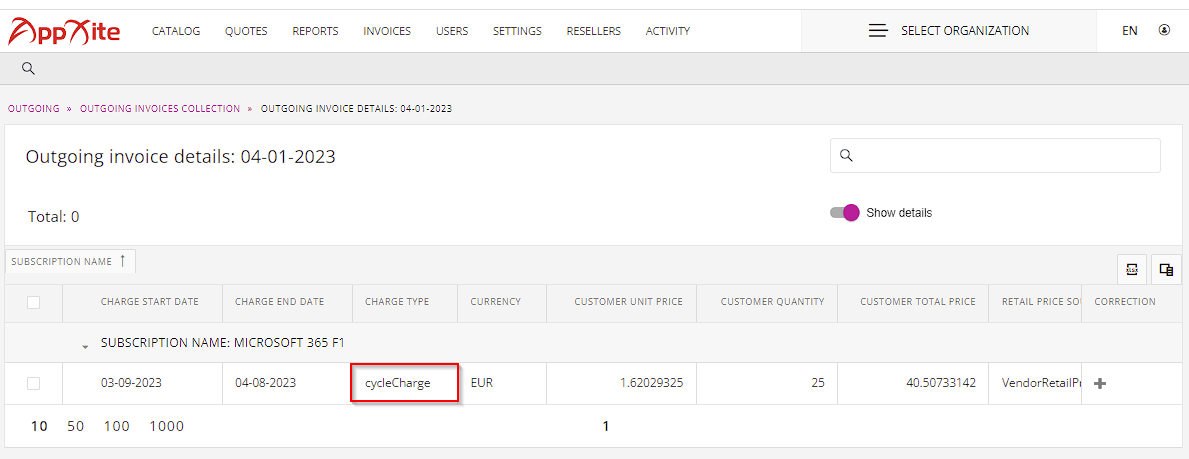Image resolution: width=1189 pixels, height=459 pixels.
Task: Tick the select-all header checkbox
Action: (33, 302)
